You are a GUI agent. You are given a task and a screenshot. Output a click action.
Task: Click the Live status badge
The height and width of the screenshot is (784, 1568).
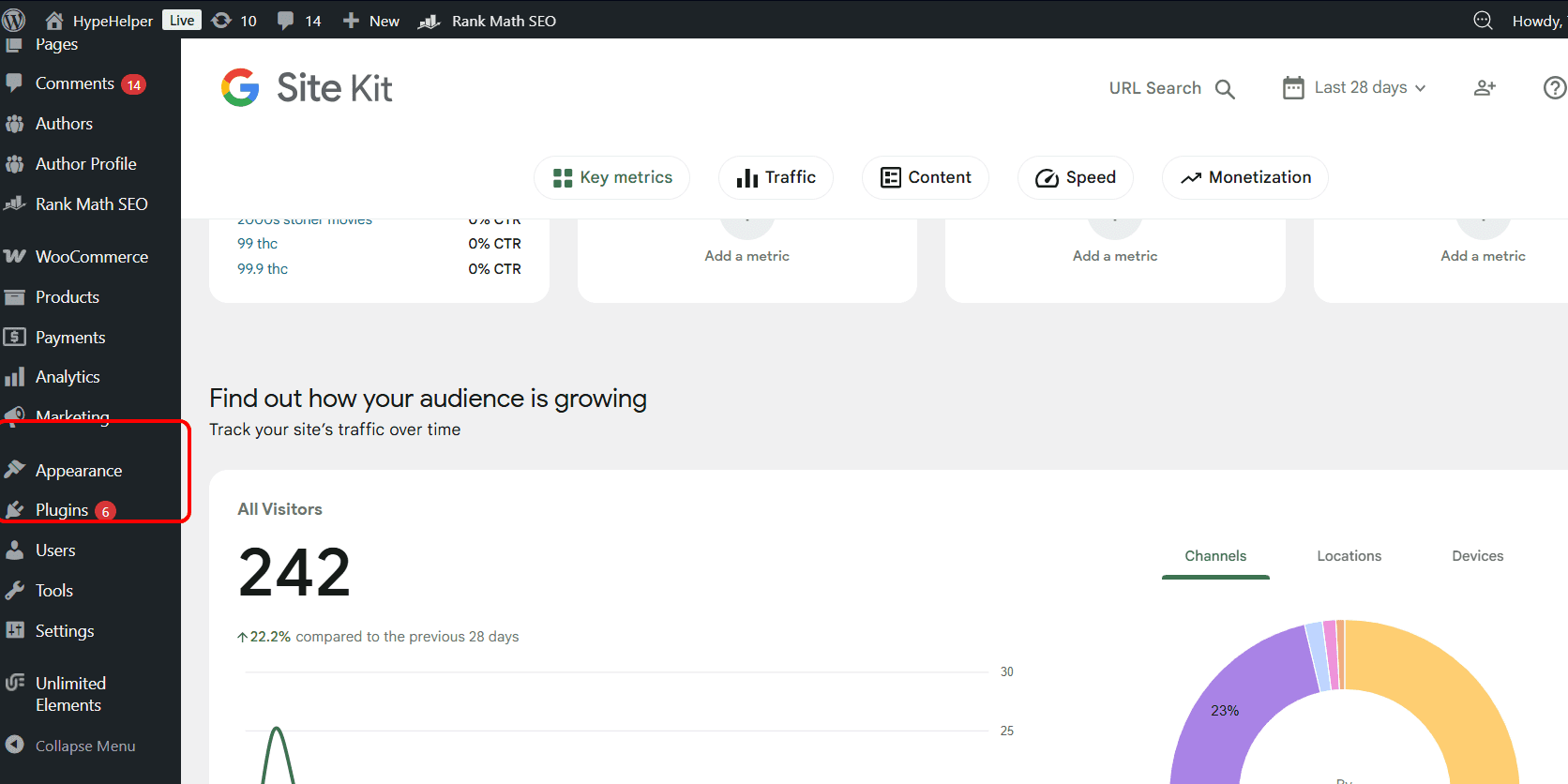click(x=182, y=20)
